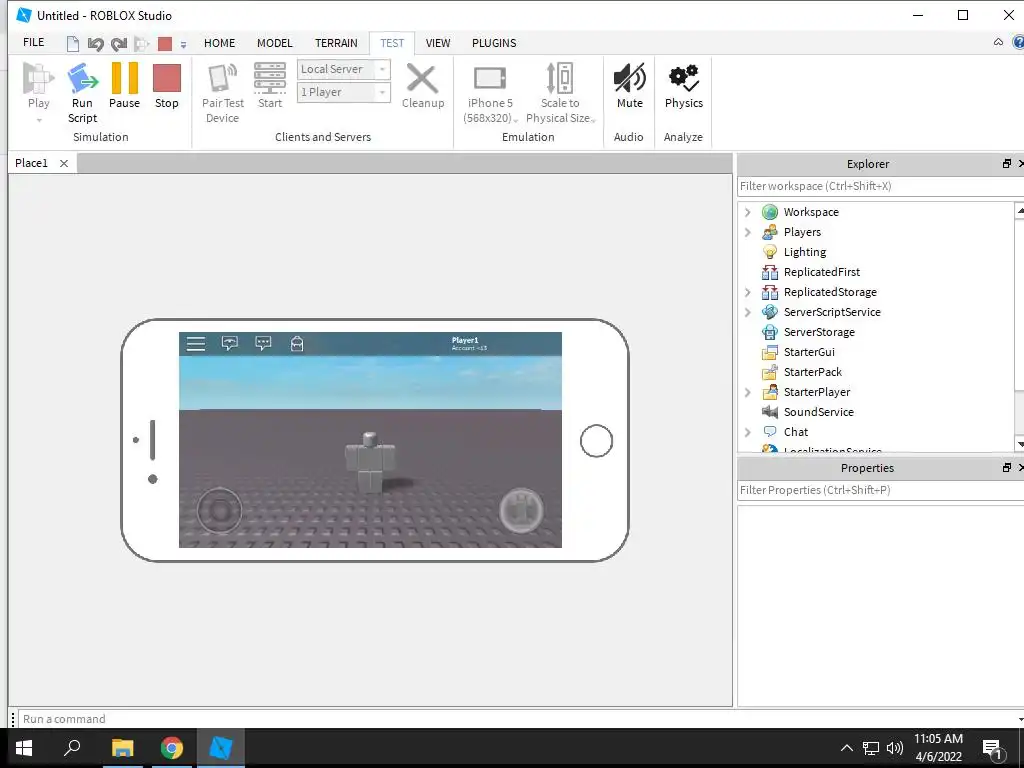Click the Start server icon
Screen dimensions: 1024x768
click(270, 78)
